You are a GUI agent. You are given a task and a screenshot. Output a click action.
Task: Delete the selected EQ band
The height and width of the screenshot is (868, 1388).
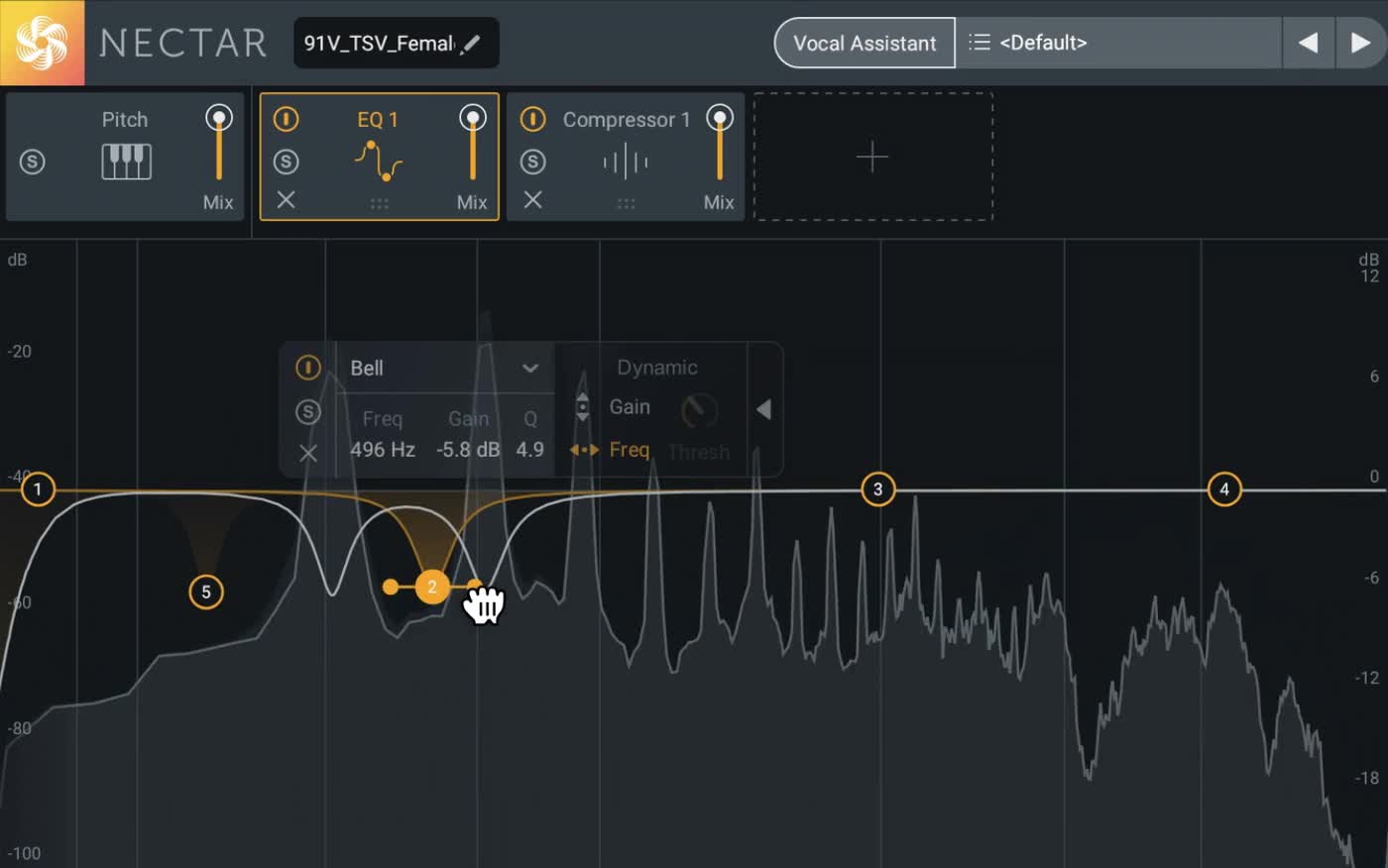pyautogui.click(x=308, y=453)
